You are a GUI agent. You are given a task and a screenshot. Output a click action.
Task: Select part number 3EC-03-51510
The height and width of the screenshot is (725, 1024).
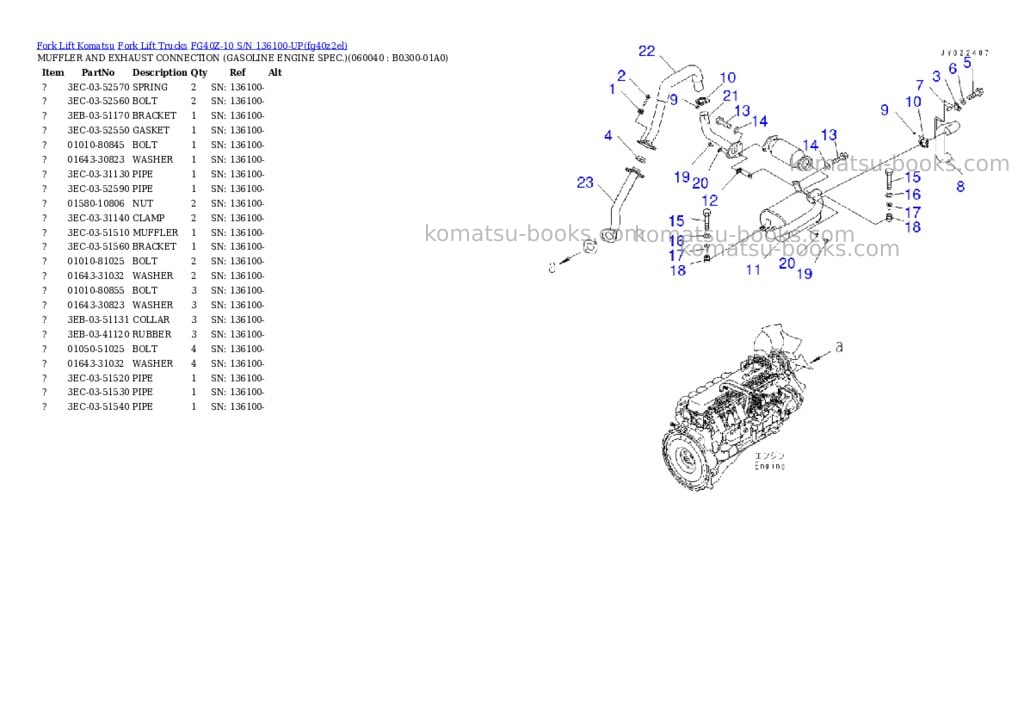[98, 233]
